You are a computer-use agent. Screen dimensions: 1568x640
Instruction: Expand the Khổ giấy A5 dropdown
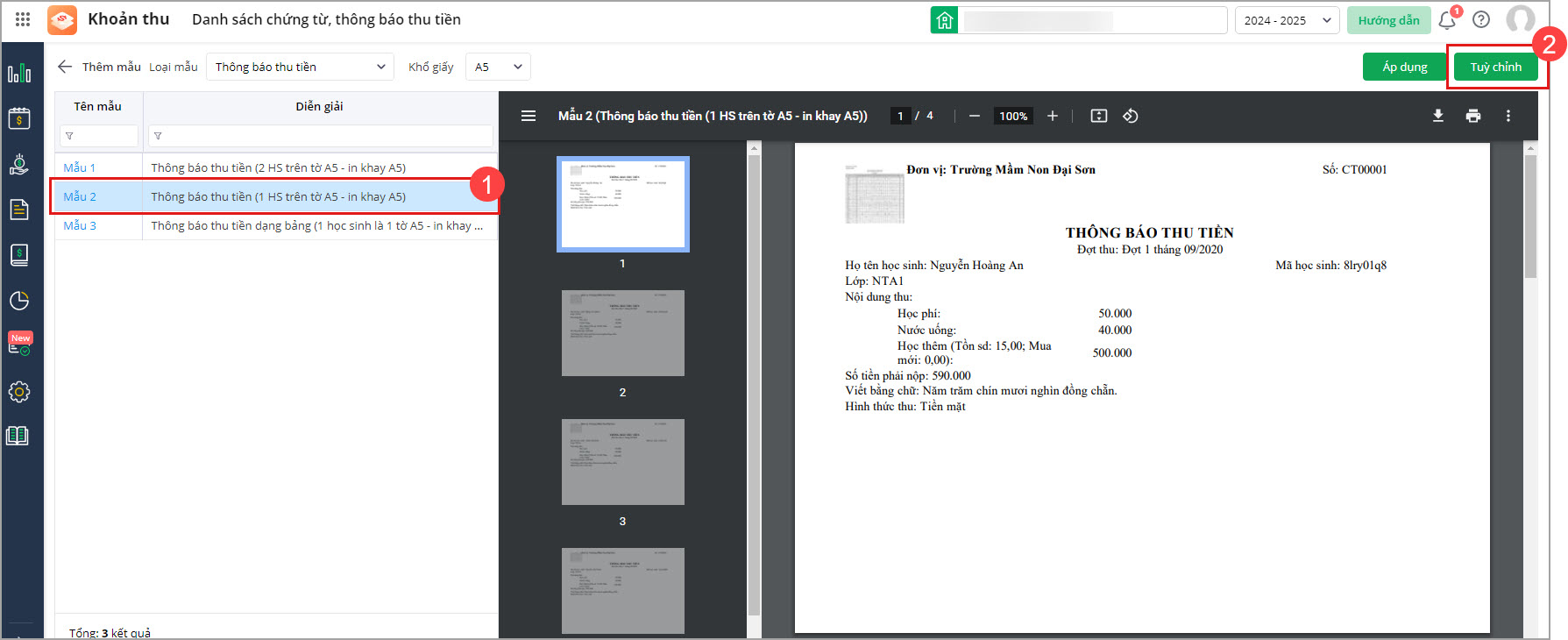(498, 67)
